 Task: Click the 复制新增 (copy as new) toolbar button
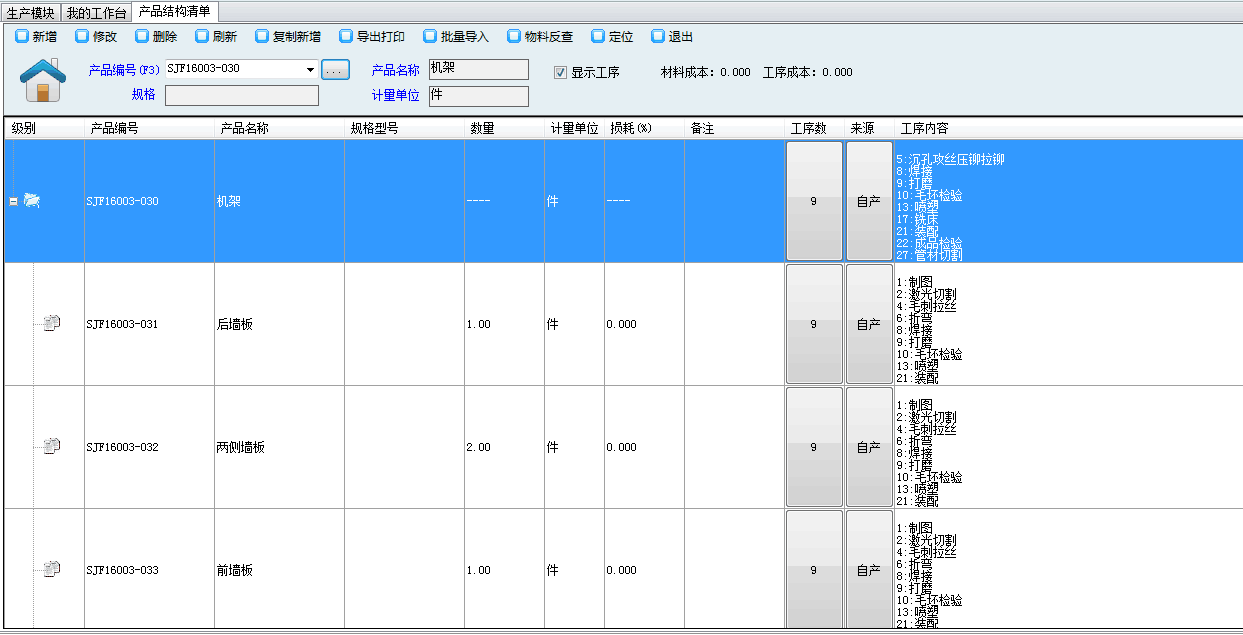tap(288, 37)
